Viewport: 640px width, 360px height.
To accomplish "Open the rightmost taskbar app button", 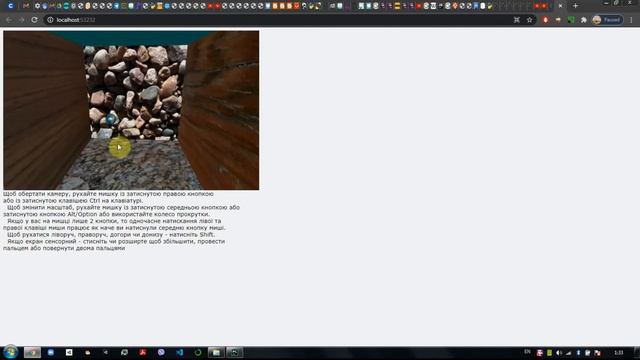I will tap(234, 352).
